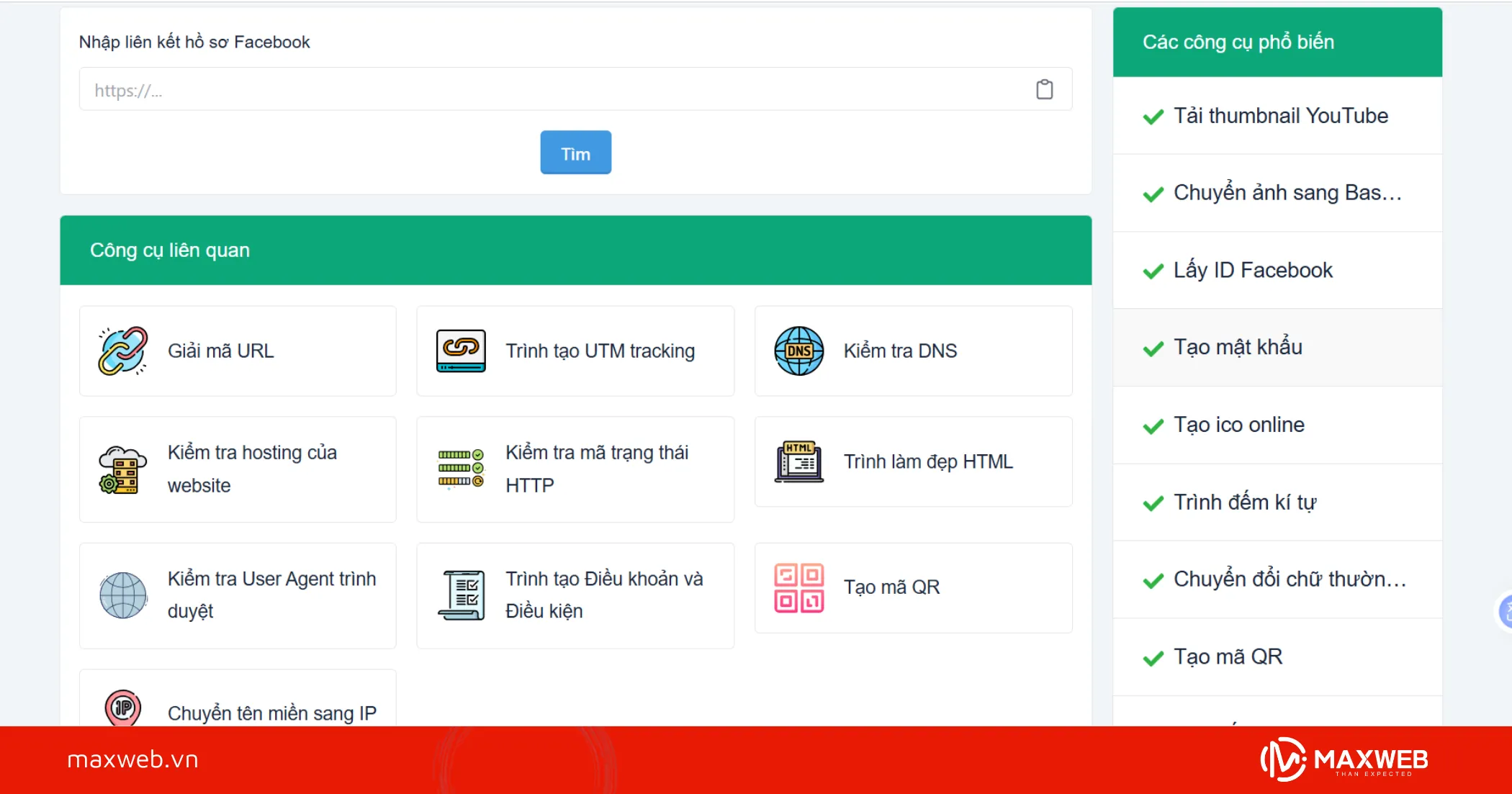This screenshot has height=794, width=1512.
Task: Click the MAXWEB logo in footer
Action: pos(1344,759)
